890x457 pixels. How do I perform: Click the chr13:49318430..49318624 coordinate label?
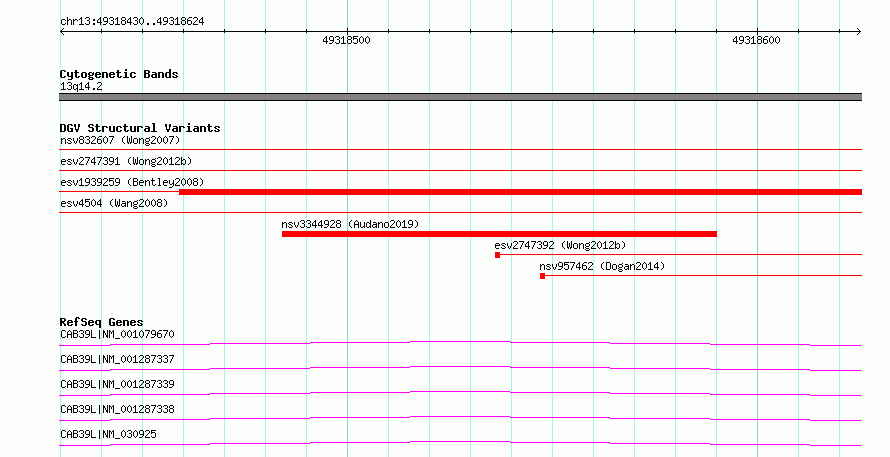pos(132,22)
